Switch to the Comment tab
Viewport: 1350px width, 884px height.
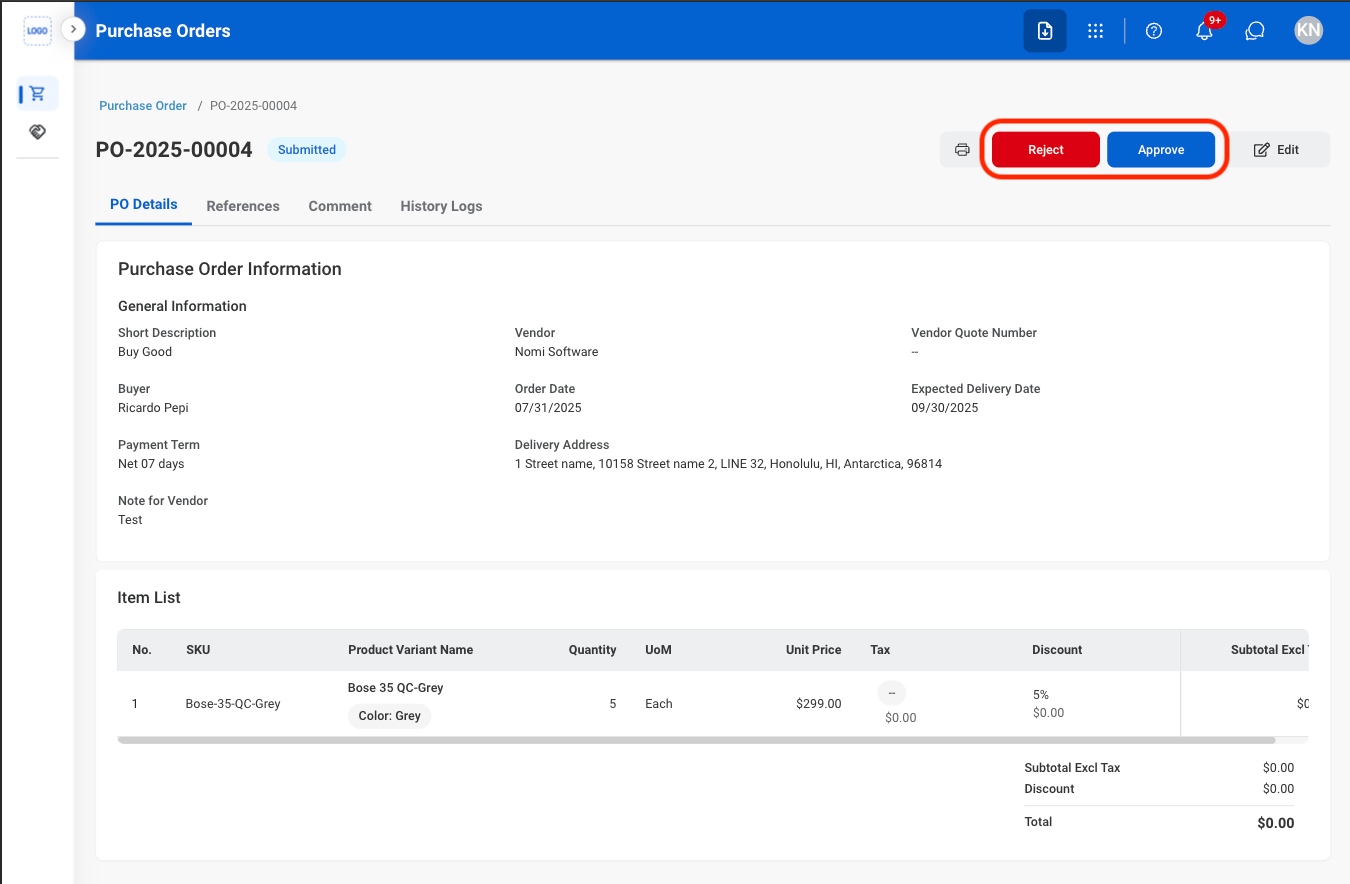340,206
